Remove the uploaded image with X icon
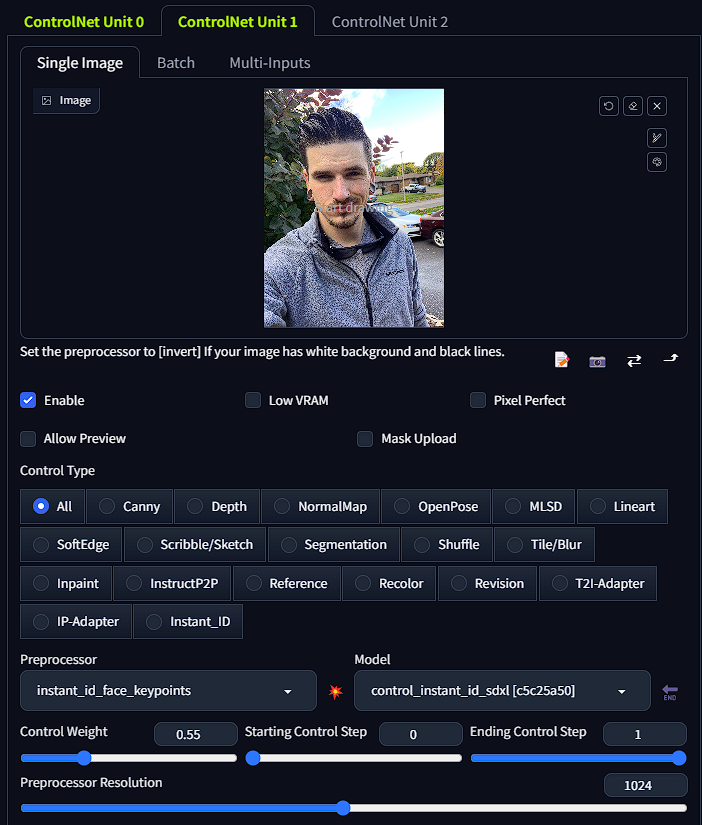The width and height of the screenshot is (702, 825). click(657, 106)
